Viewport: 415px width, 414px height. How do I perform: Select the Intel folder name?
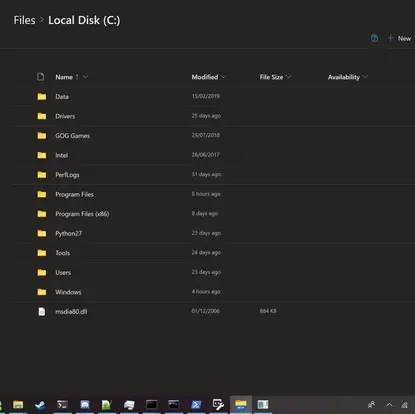61,155
